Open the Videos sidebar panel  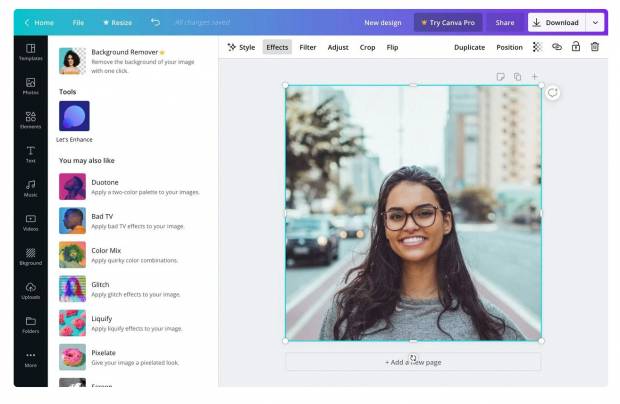(30, 223)
